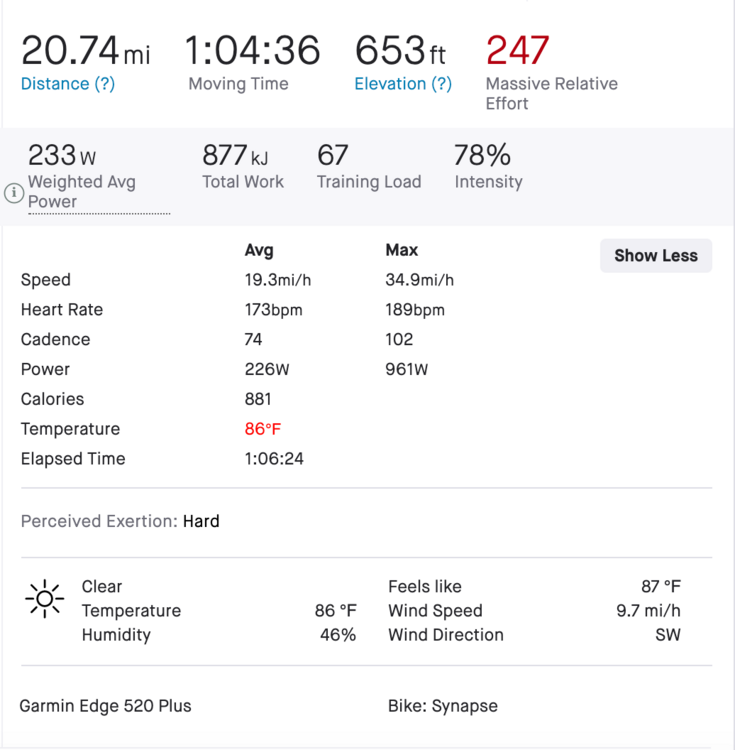Open the Elevation (?) help link

403,84
